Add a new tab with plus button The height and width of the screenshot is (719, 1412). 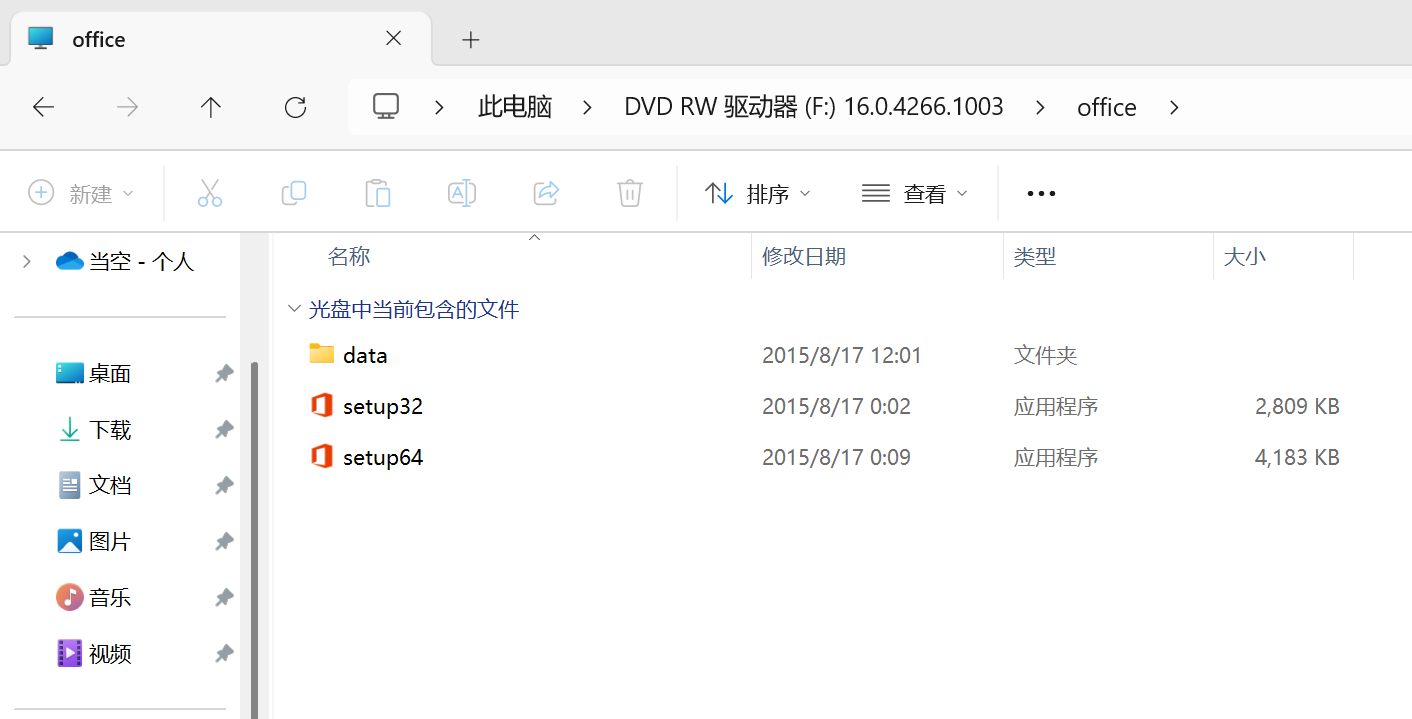point(471,39)
